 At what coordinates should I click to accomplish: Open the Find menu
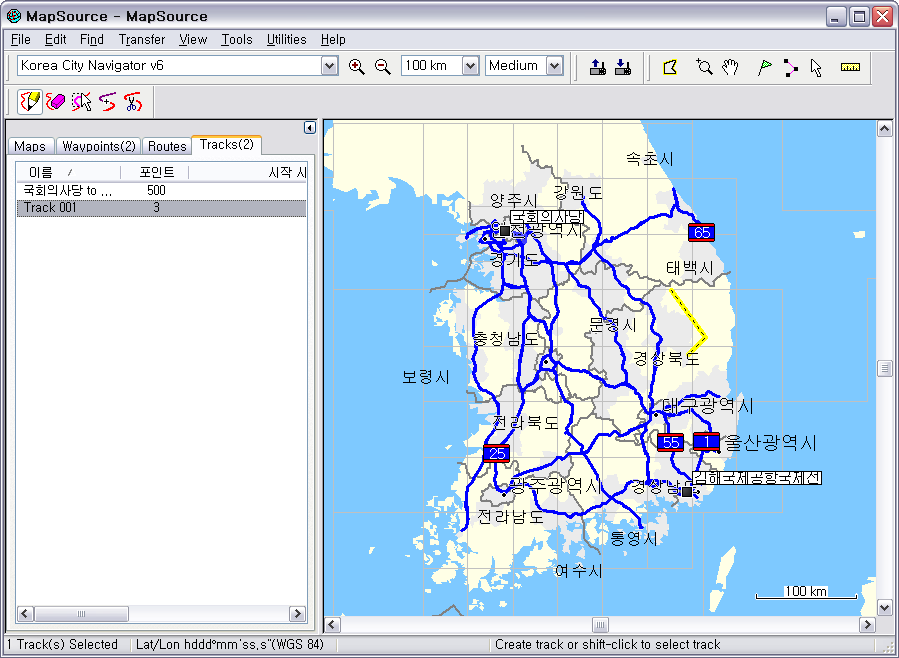92,40
